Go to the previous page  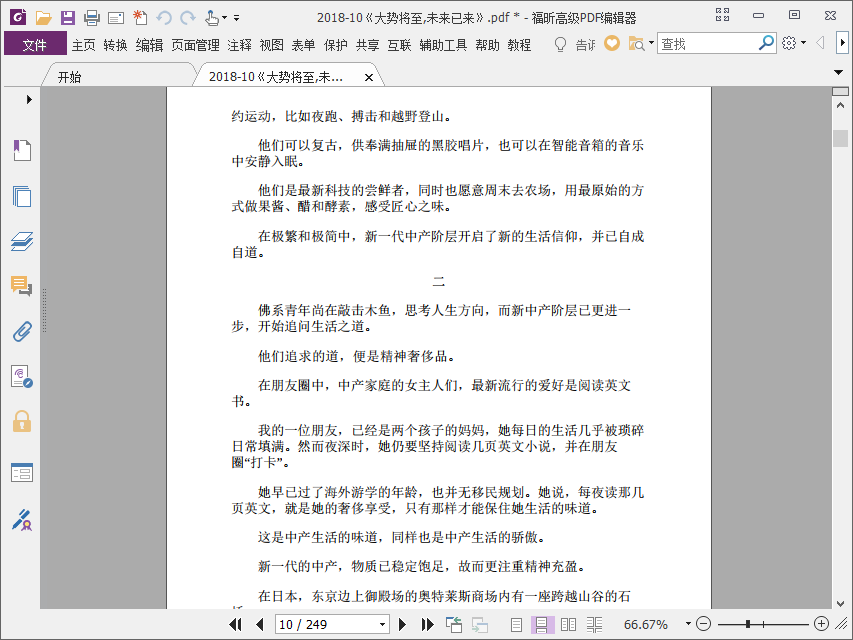click(259, 624)
